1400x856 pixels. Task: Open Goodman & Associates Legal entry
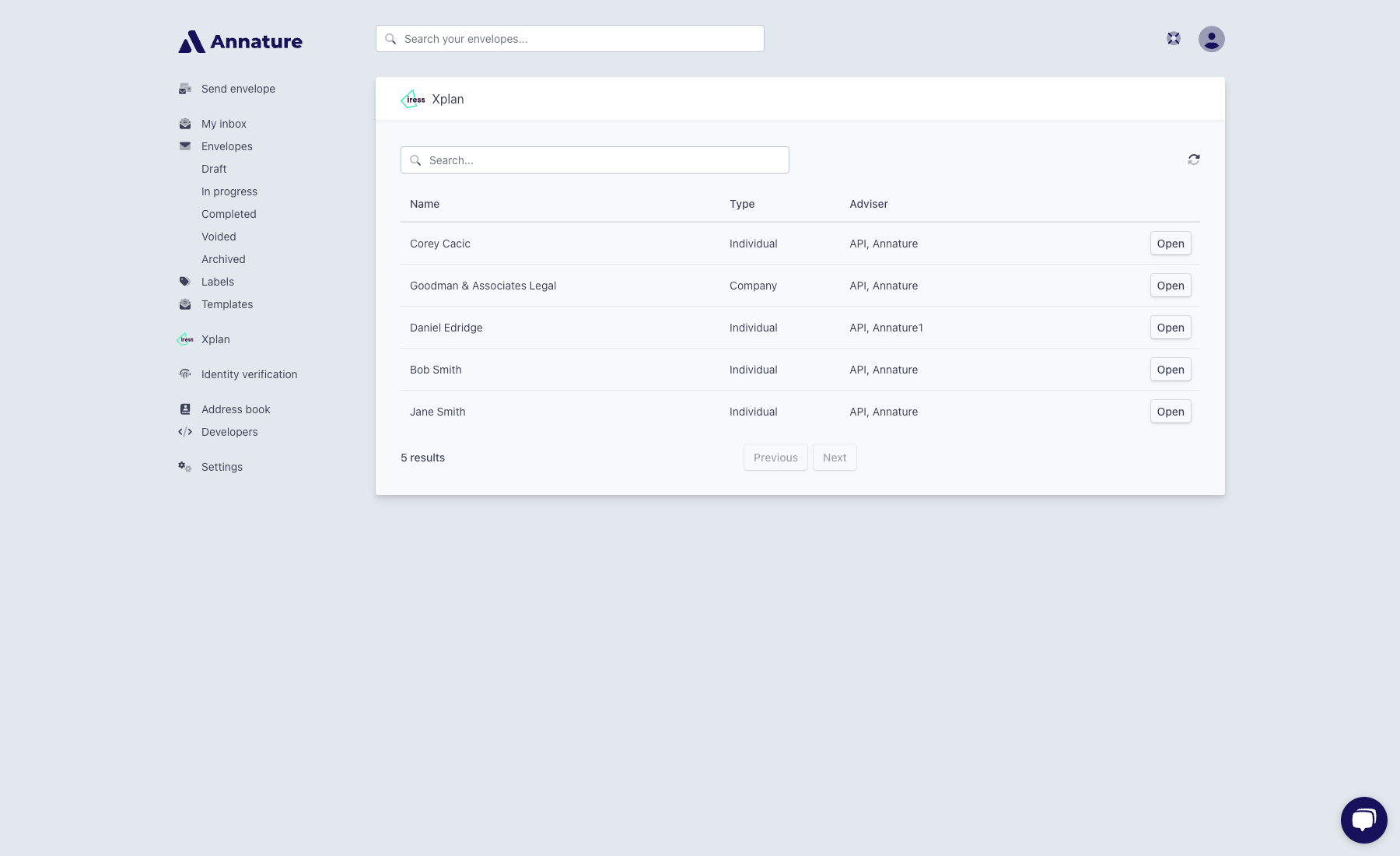pos(1170,286)
